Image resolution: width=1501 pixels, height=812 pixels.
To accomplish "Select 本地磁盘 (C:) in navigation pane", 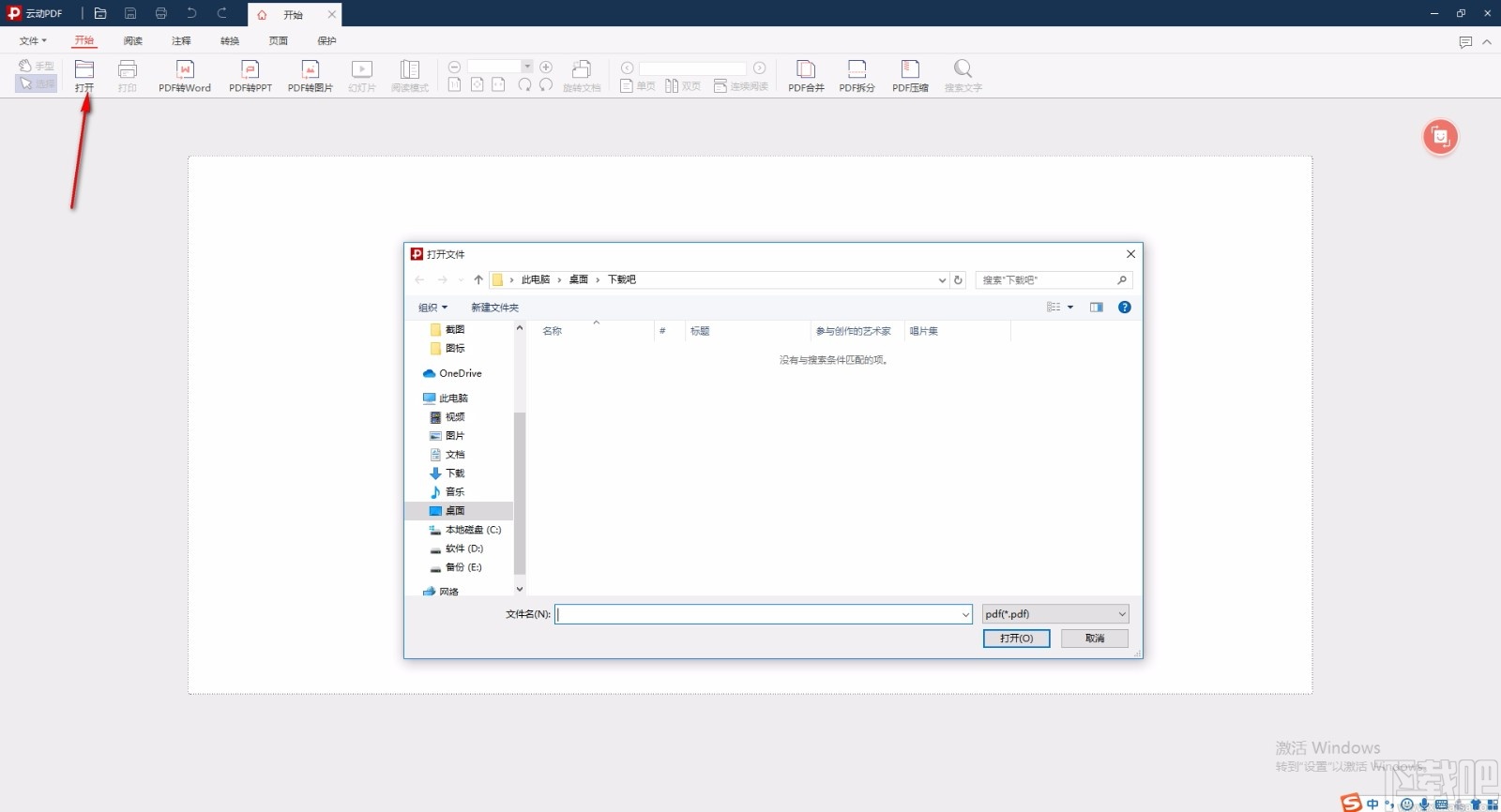I will coord(464,530).
